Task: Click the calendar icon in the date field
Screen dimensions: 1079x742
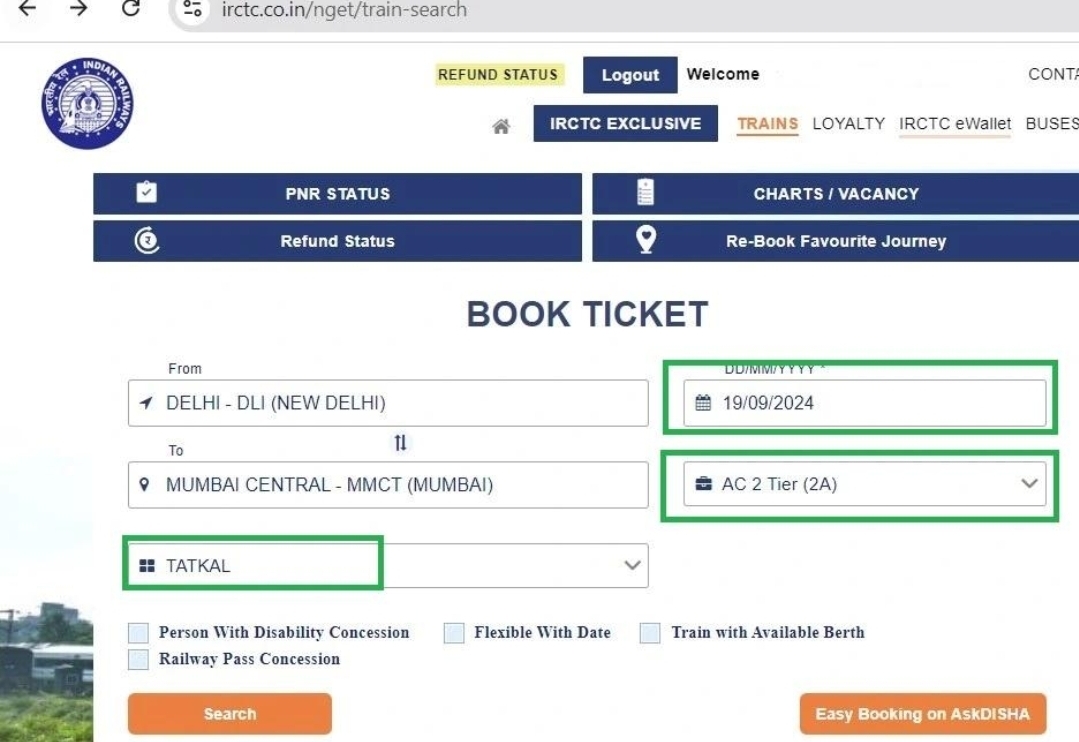Action: pos(703,403)
